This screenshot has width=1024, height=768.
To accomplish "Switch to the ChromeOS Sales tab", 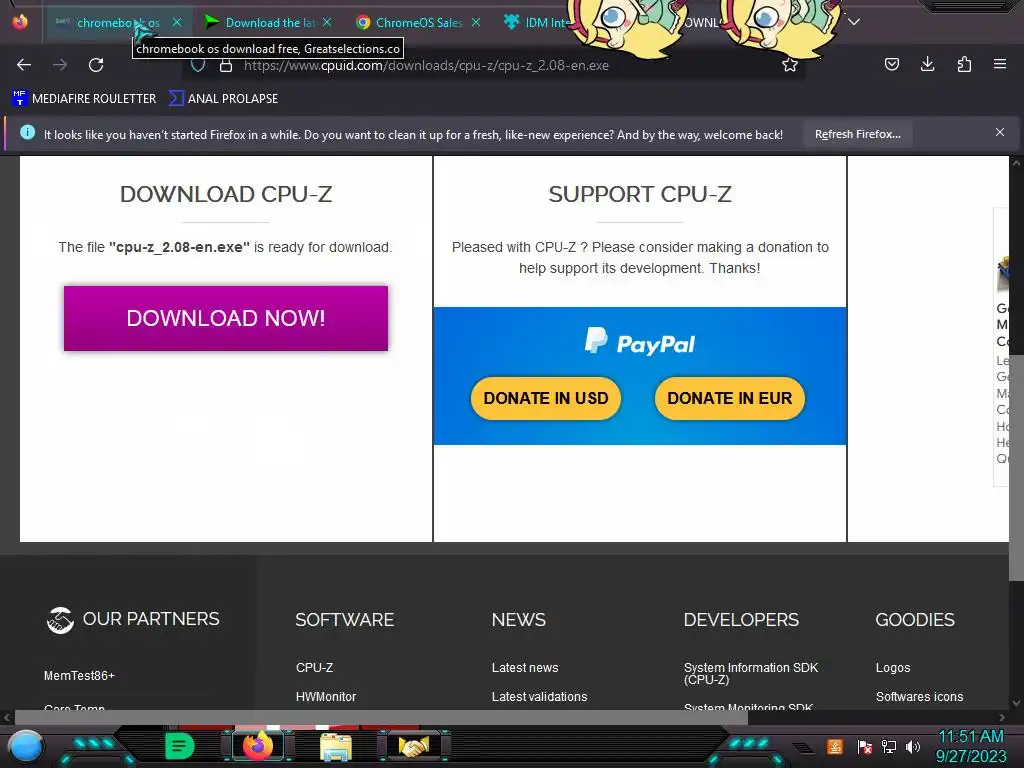I will tap(418, 22).
